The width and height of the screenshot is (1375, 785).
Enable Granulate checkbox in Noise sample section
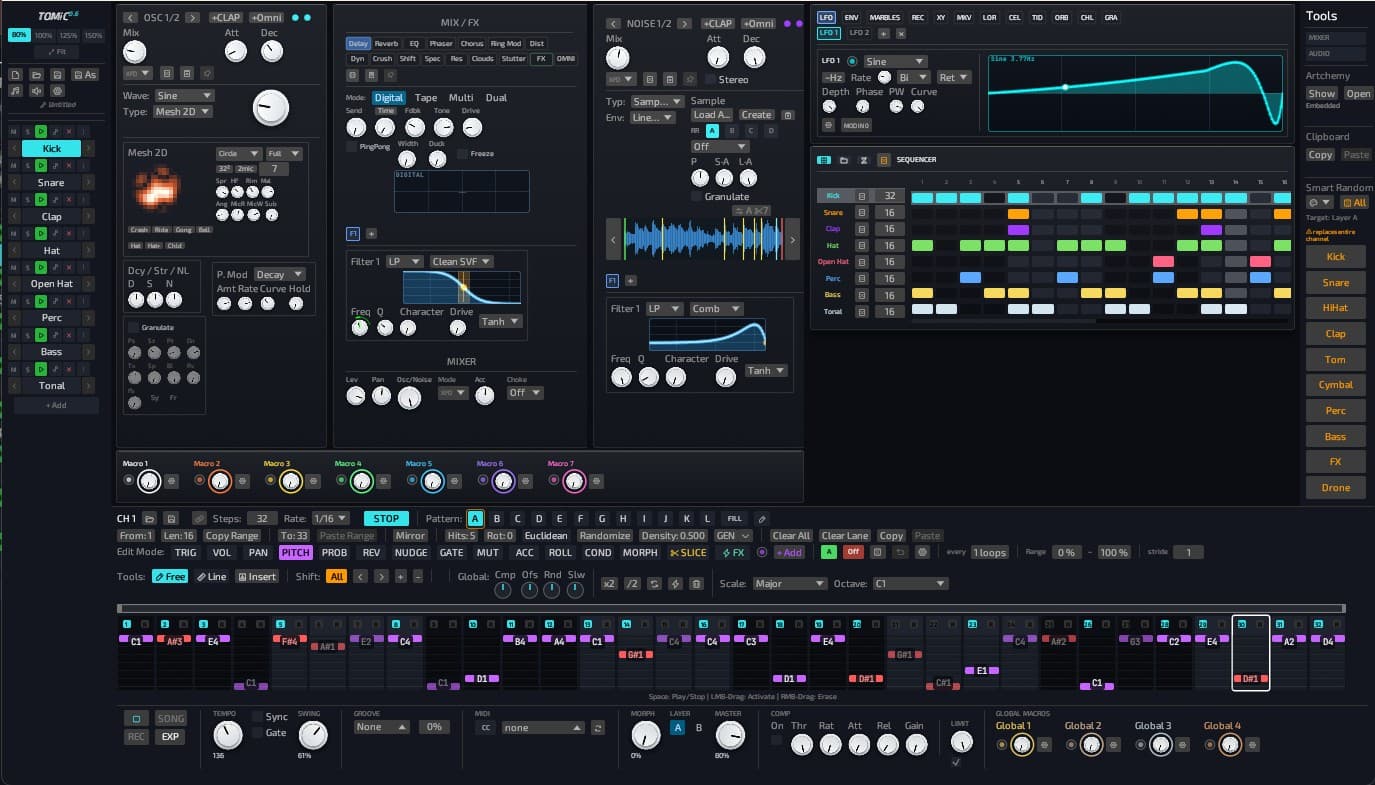pos(696,197)
